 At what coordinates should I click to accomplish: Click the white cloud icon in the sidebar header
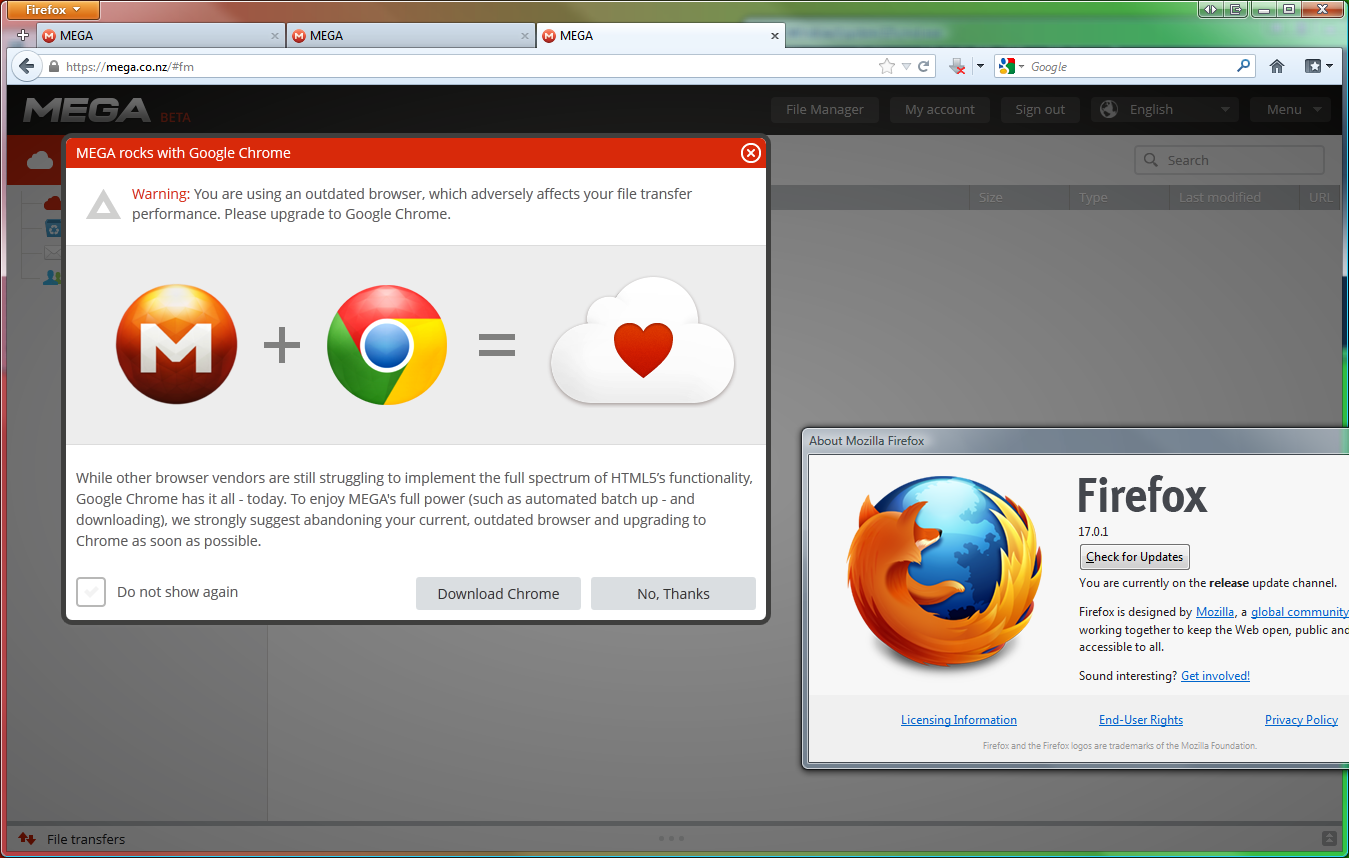pos(40,160)
